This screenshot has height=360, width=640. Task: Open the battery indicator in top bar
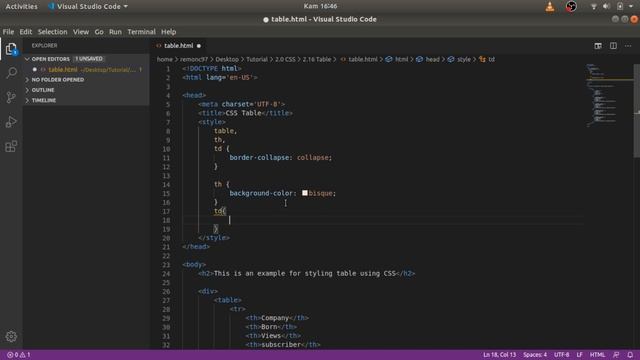pyautogui.click(x=620, y=6)
